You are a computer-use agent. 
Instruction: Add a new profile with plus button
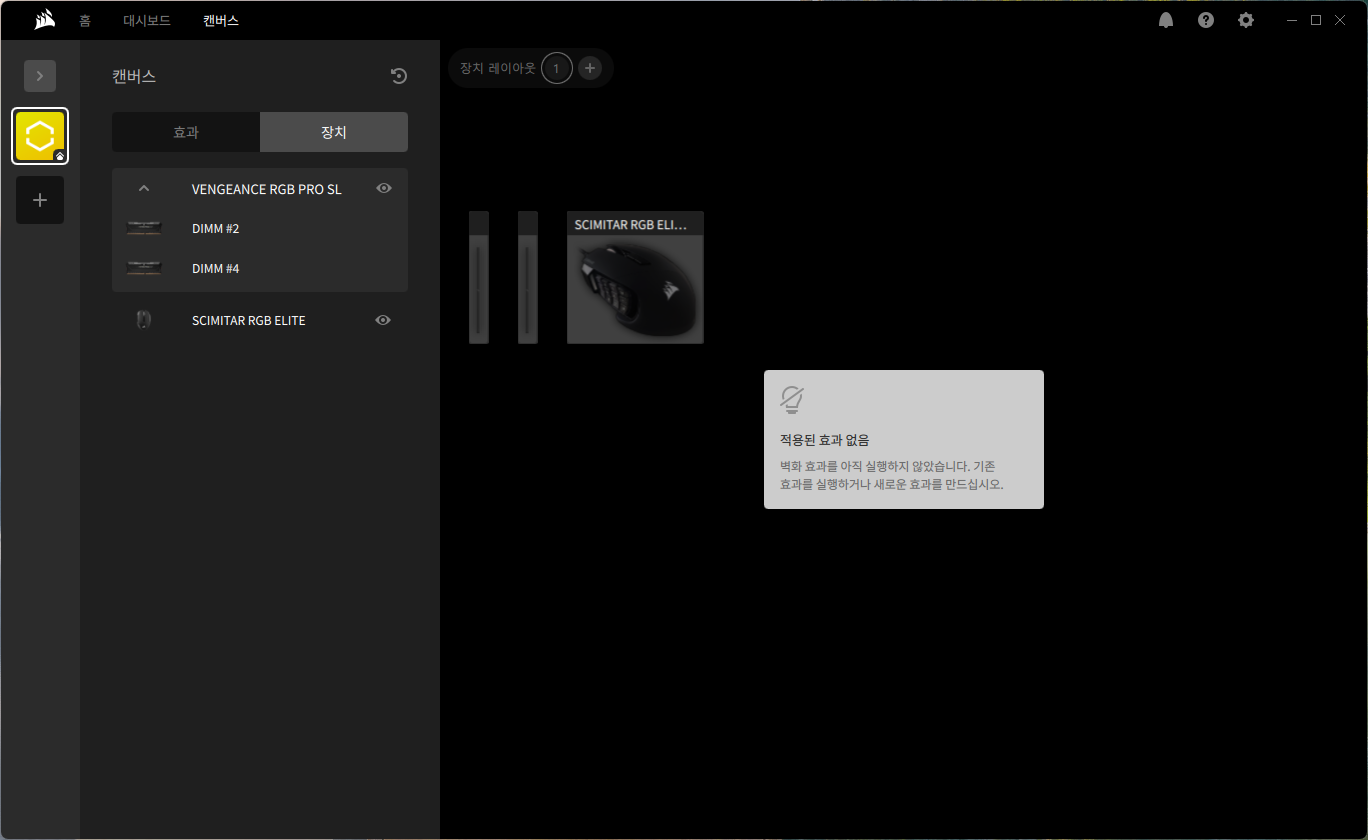(x=40, y=200)
